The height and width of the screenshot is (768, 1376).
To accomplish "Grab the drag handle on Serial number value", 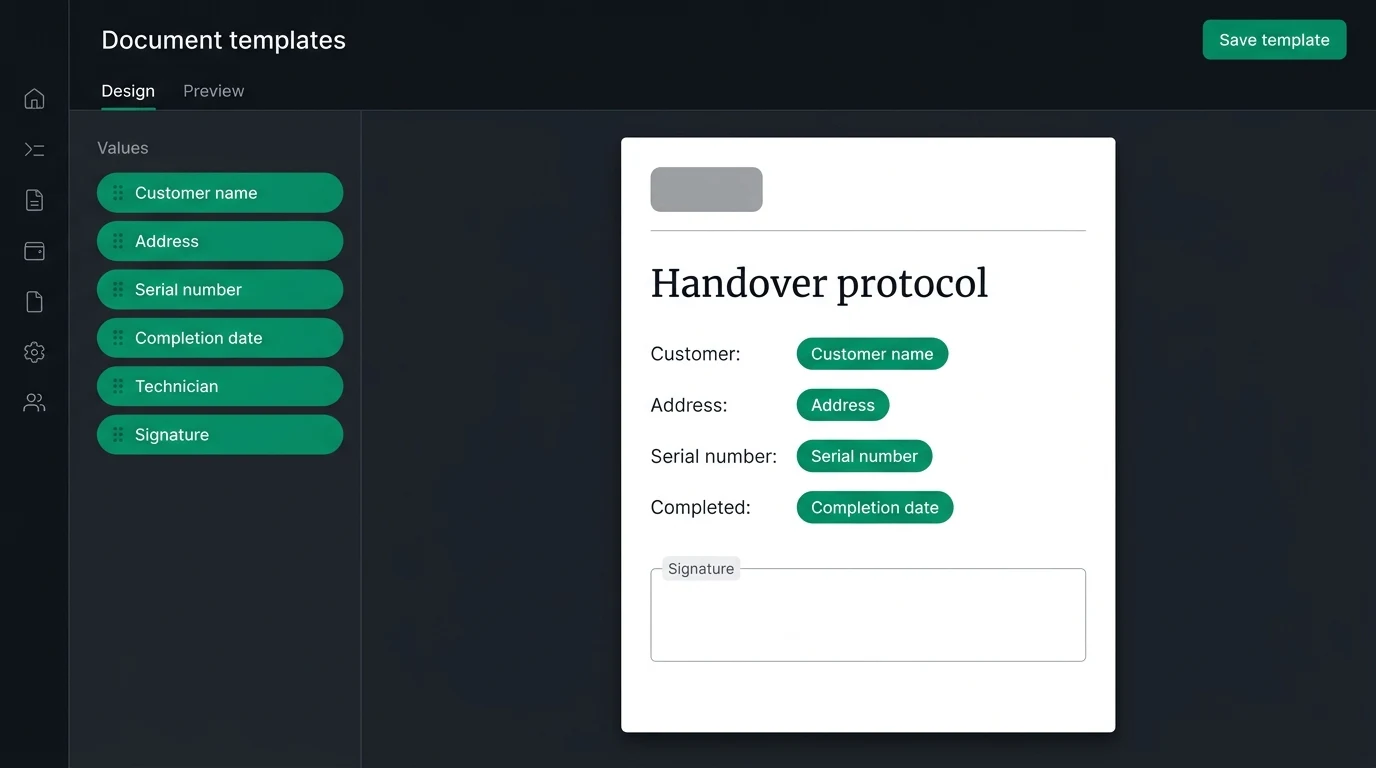I will coord(118,290).
